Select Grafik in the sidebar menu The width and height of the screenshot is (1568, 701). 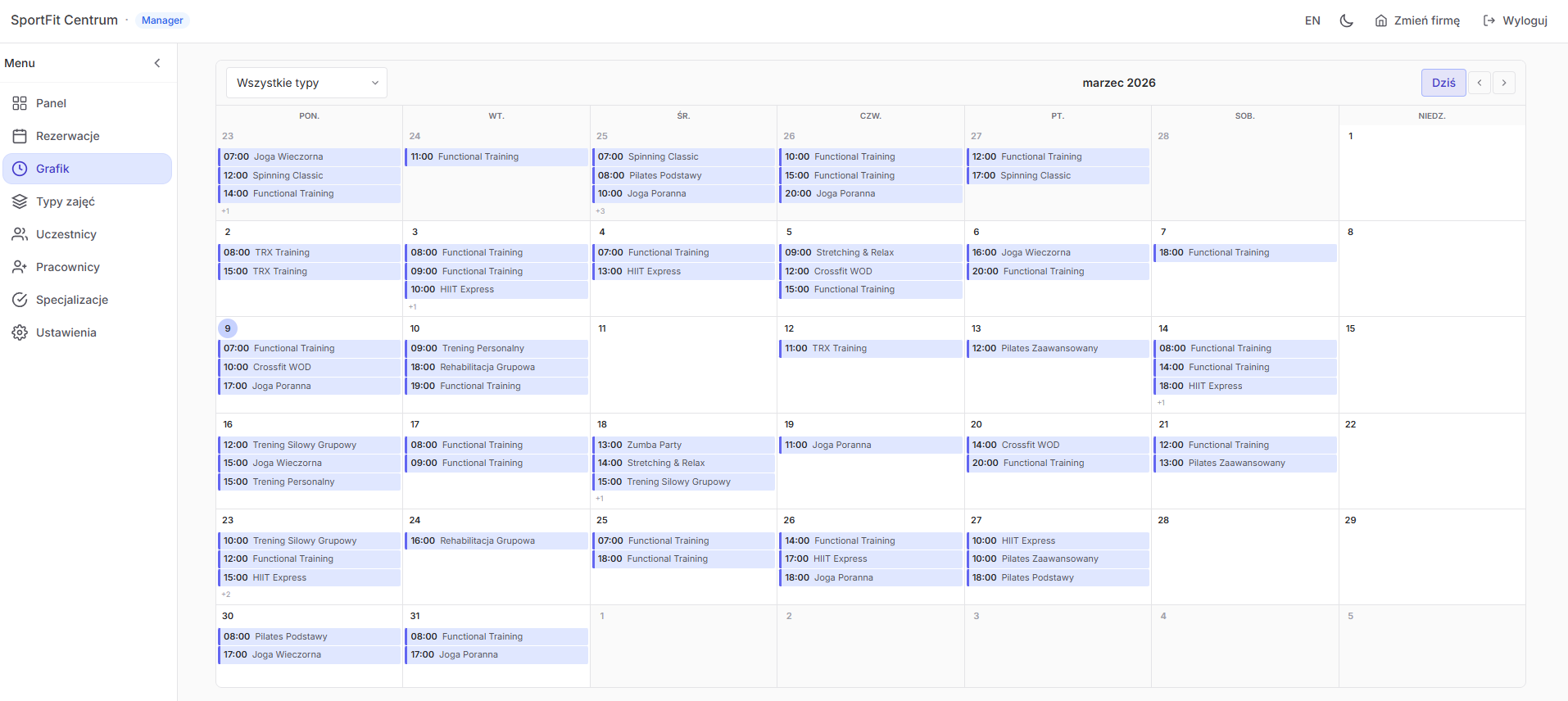[87, 169]
